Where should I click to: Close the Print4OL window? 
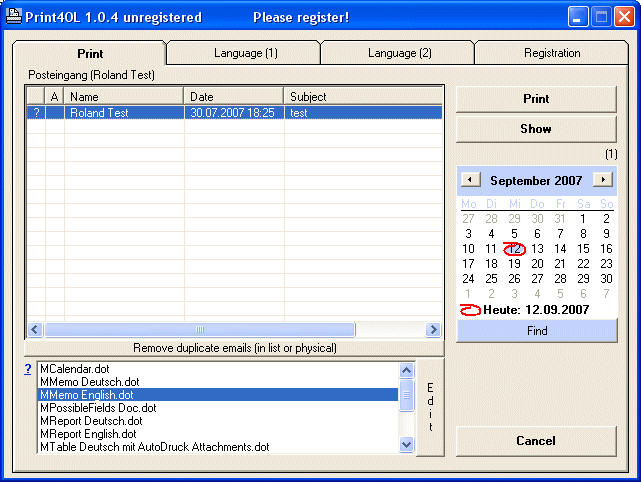pos(624,17)
